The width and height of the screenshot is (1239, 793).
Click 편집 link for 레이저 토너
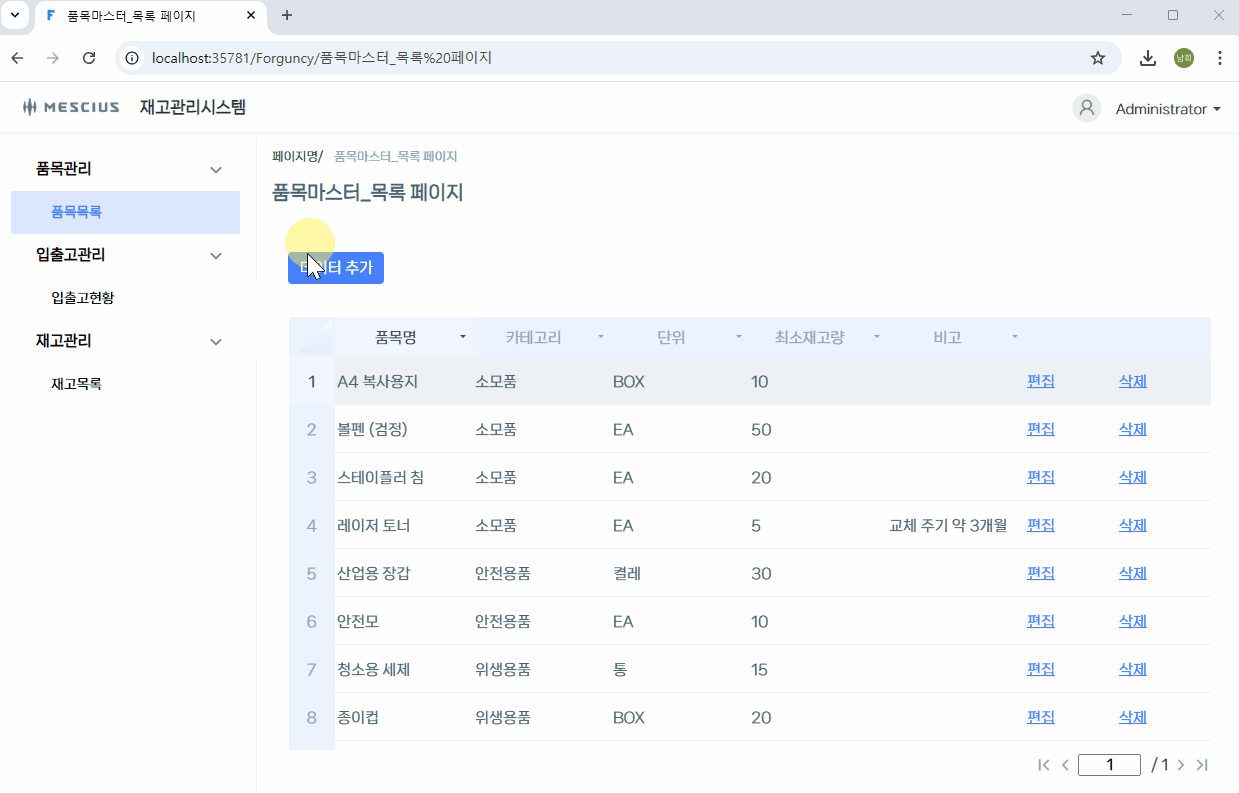(1040, 525)
